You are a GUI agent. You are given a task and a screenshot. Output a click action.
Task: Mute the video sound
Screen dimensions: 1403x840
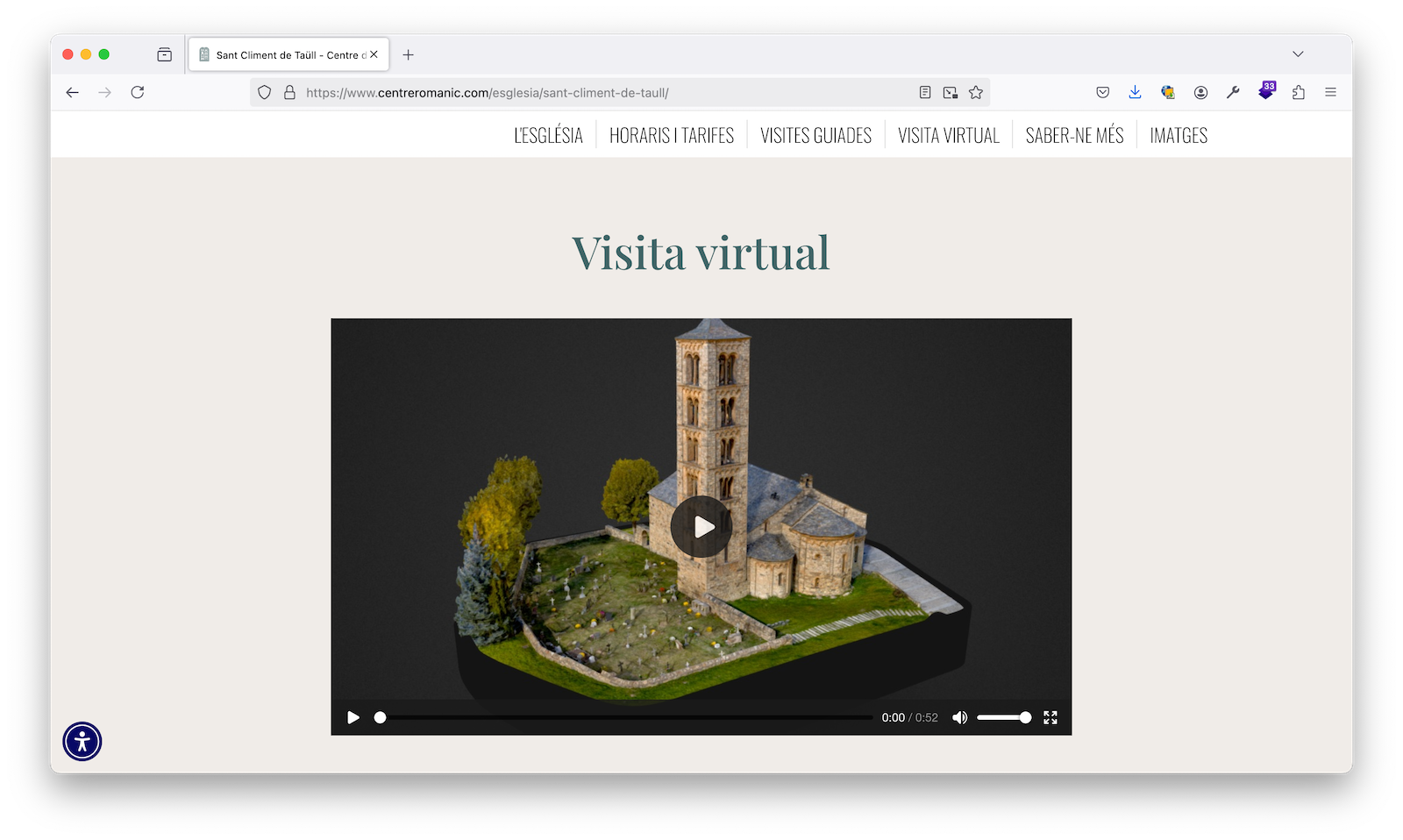click(960, 717)
